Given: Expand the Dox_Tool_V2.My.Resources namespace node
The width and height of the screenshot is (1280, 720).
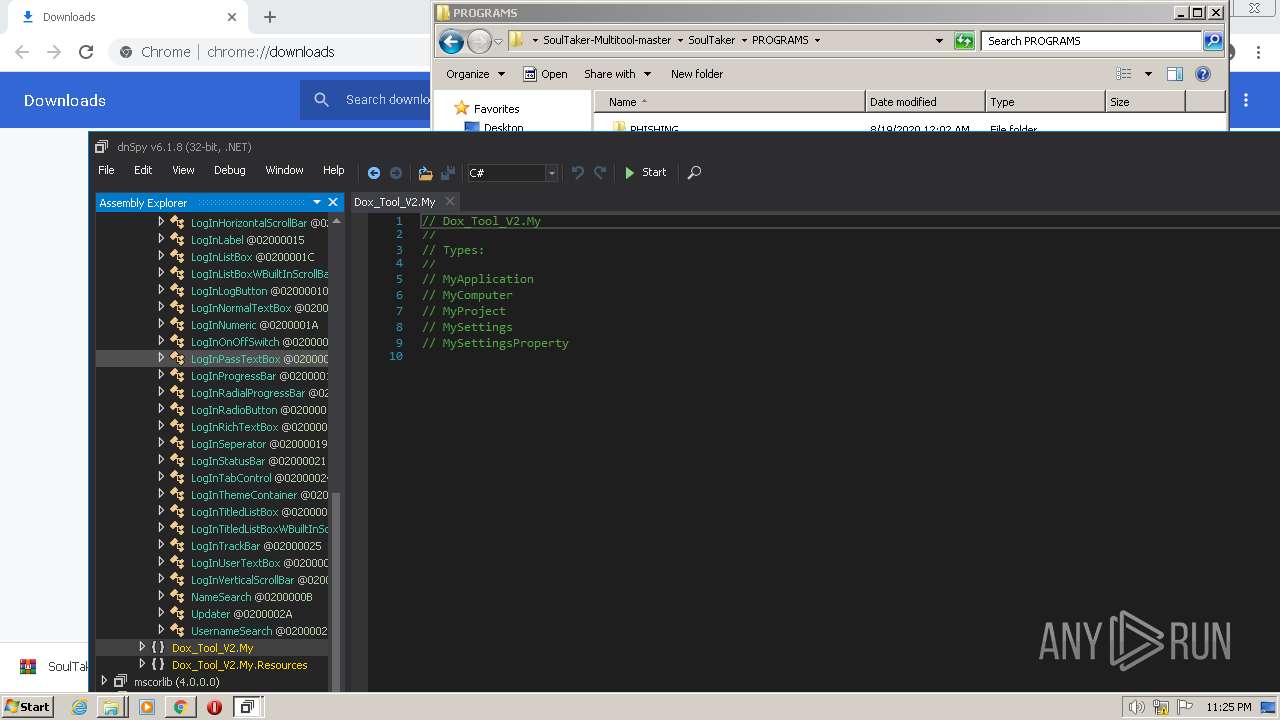Looking at the screenshot, I should (142, 664).
